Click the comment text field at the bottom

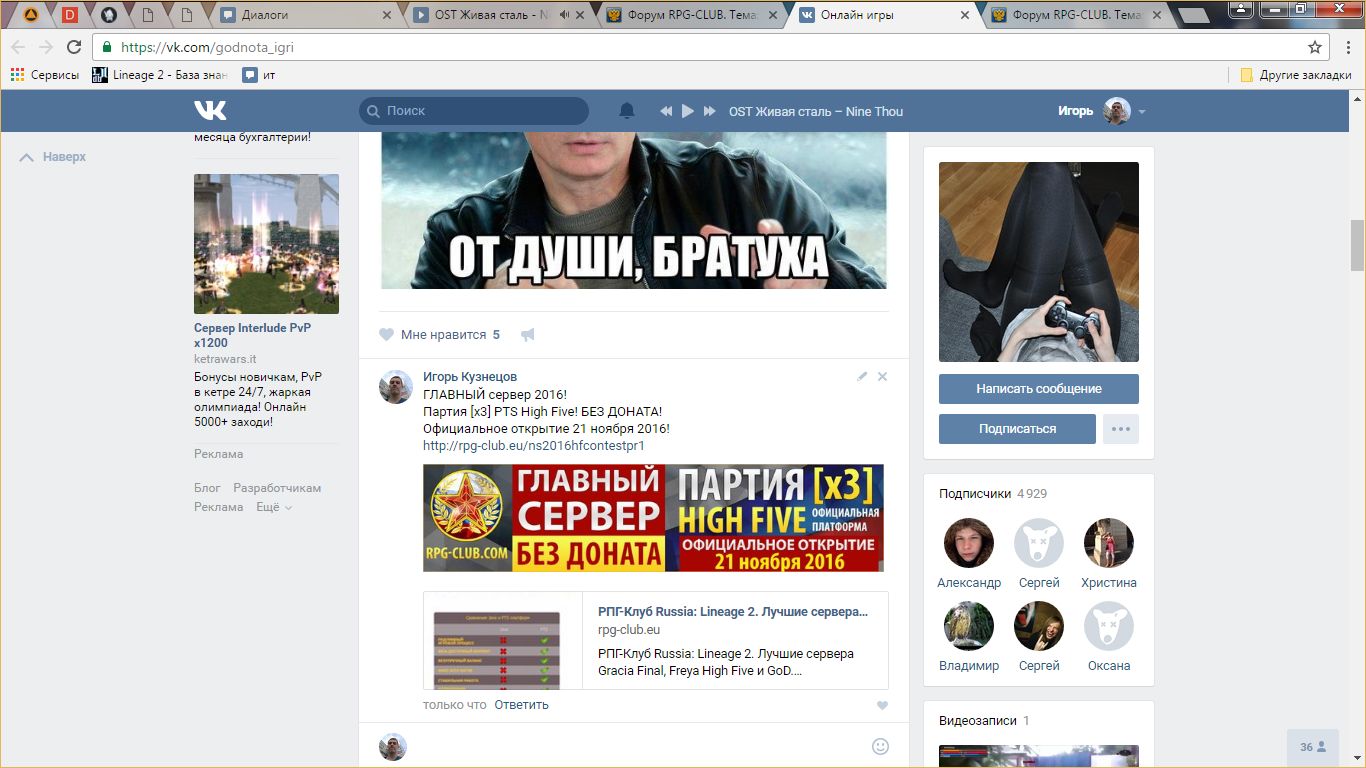point(638,746)
